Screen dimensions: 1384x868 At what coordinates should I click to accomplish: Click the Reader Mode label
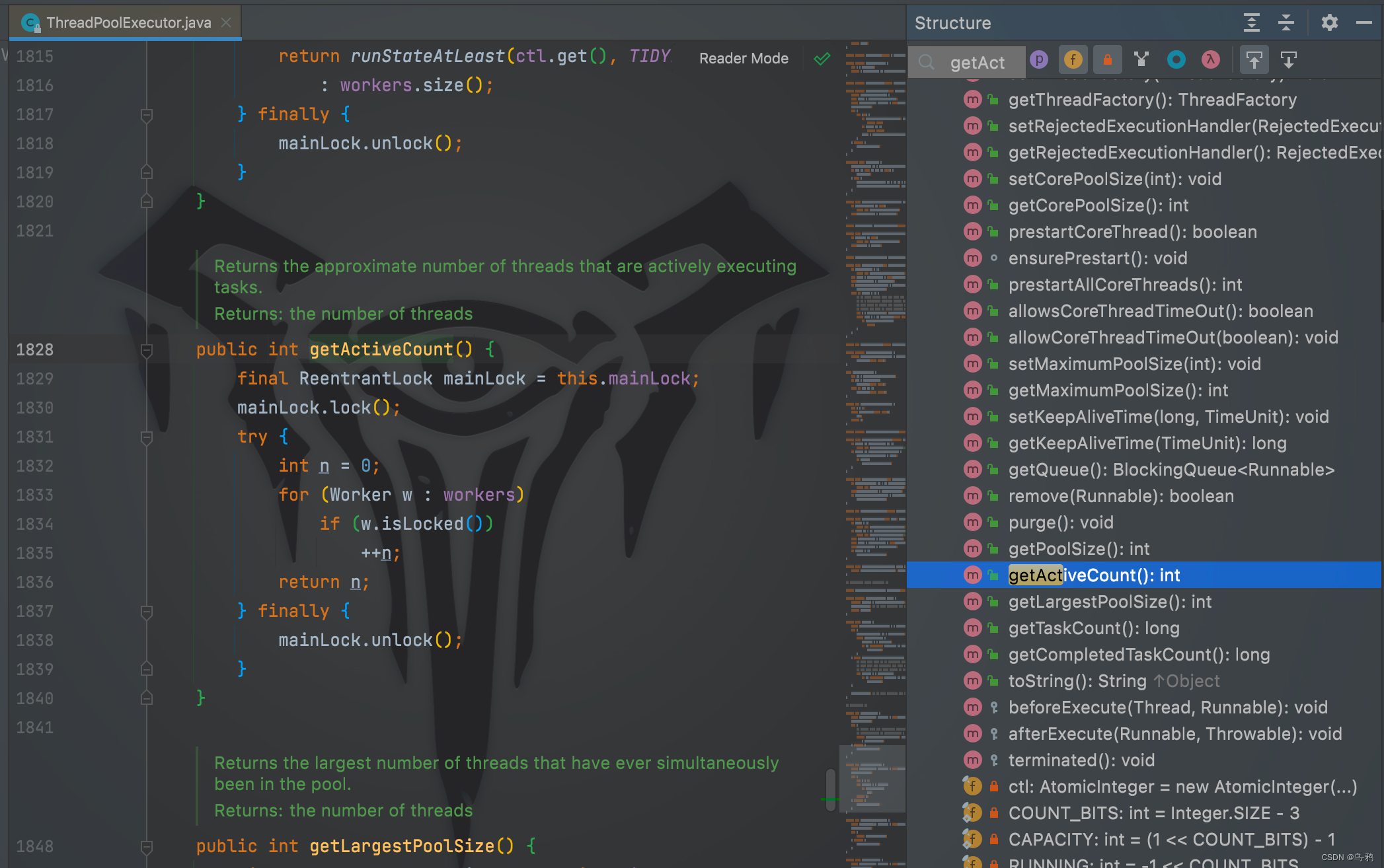coord(744,58)
